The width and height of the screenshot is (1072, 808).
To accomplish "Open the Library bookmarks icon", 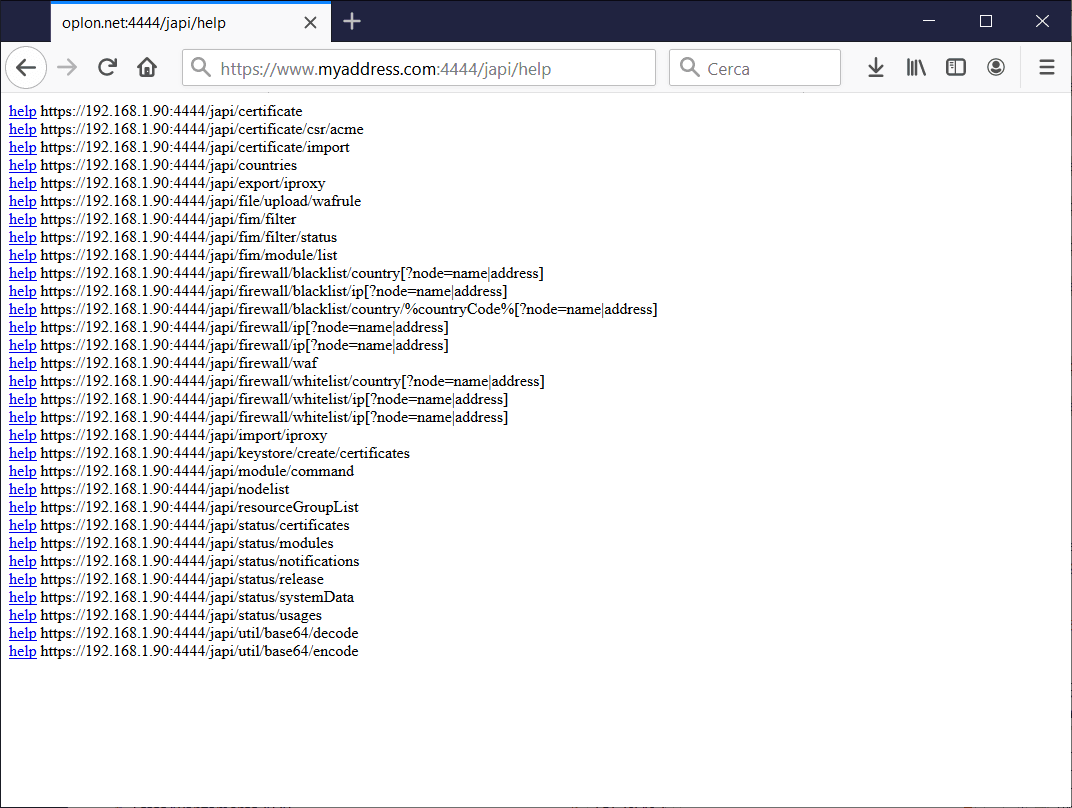I will click(x=915, y=68).
